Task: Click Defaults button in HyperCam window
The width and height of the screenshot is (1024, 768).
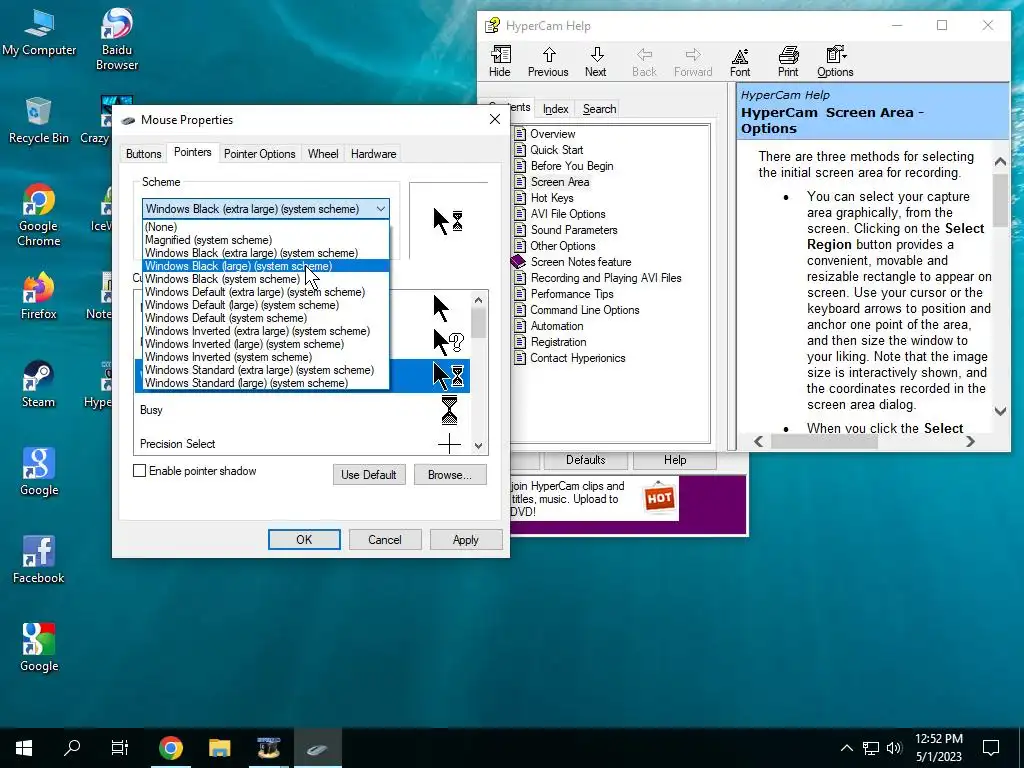Action: pyautogui.click(x=586, y=460)
